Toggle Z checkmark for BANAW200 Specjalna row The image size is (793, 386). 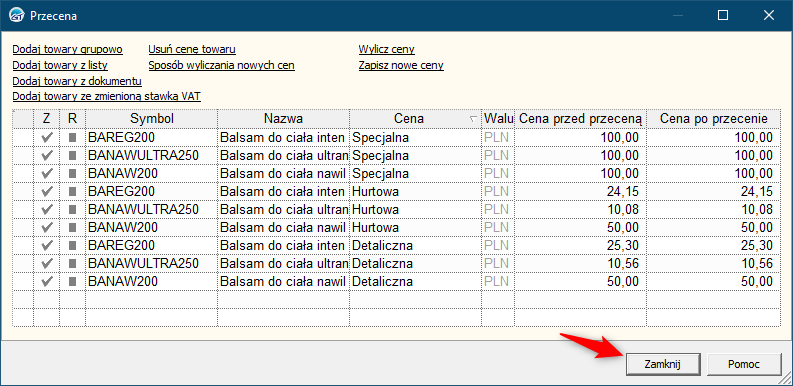coord(47,174)
